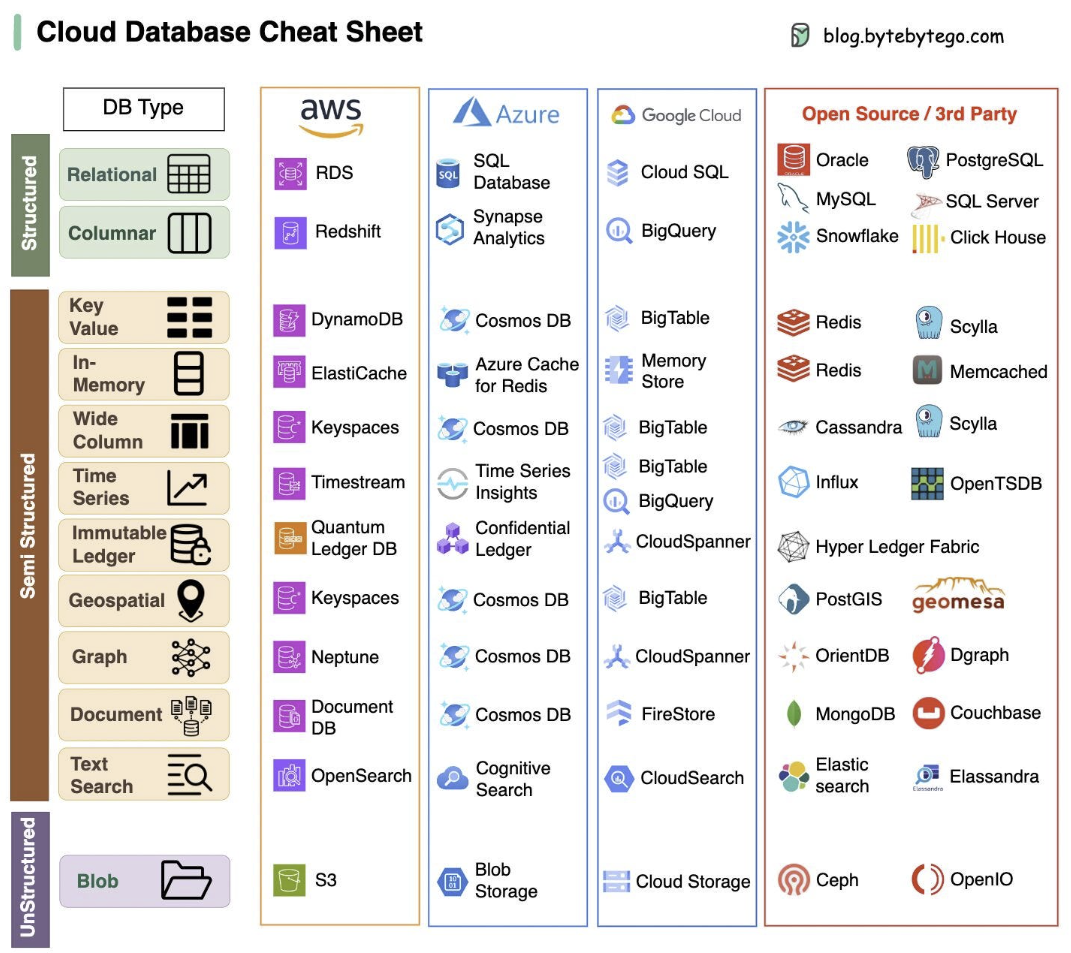Click the Google BigQuery columnar icon

point(619,231)
